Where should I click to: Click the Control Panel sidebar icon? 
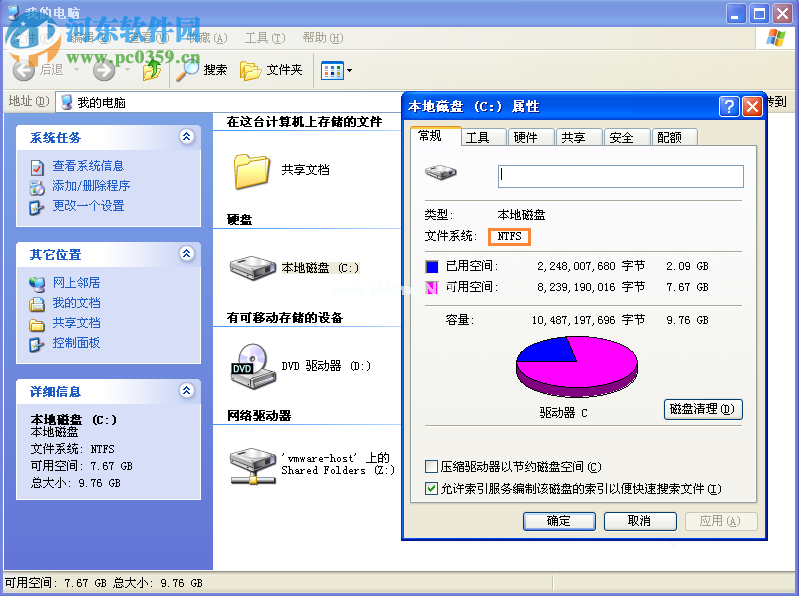[x=37, y=344]
